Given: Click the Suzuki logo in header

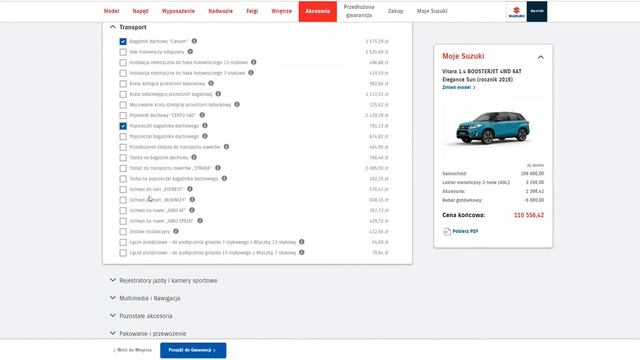Looking at the screenshot, I should pyautogui.click(x=516, y=11).
